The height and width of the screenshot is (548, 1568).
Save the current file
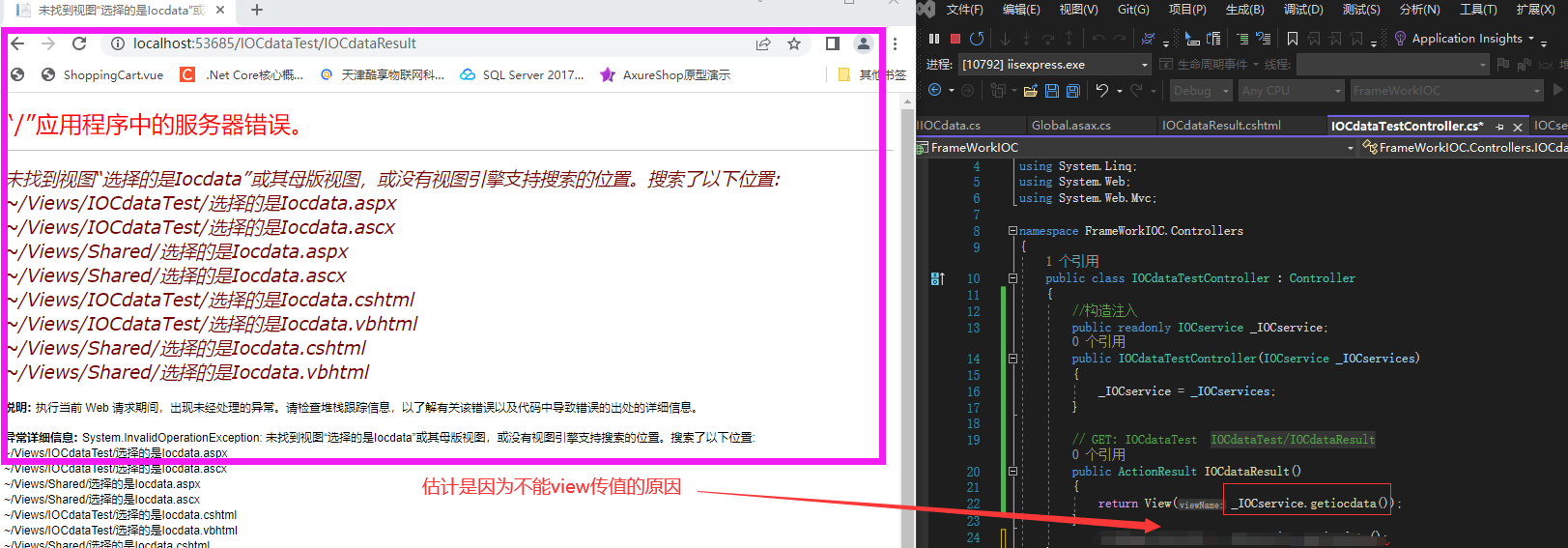(1051, 91)
